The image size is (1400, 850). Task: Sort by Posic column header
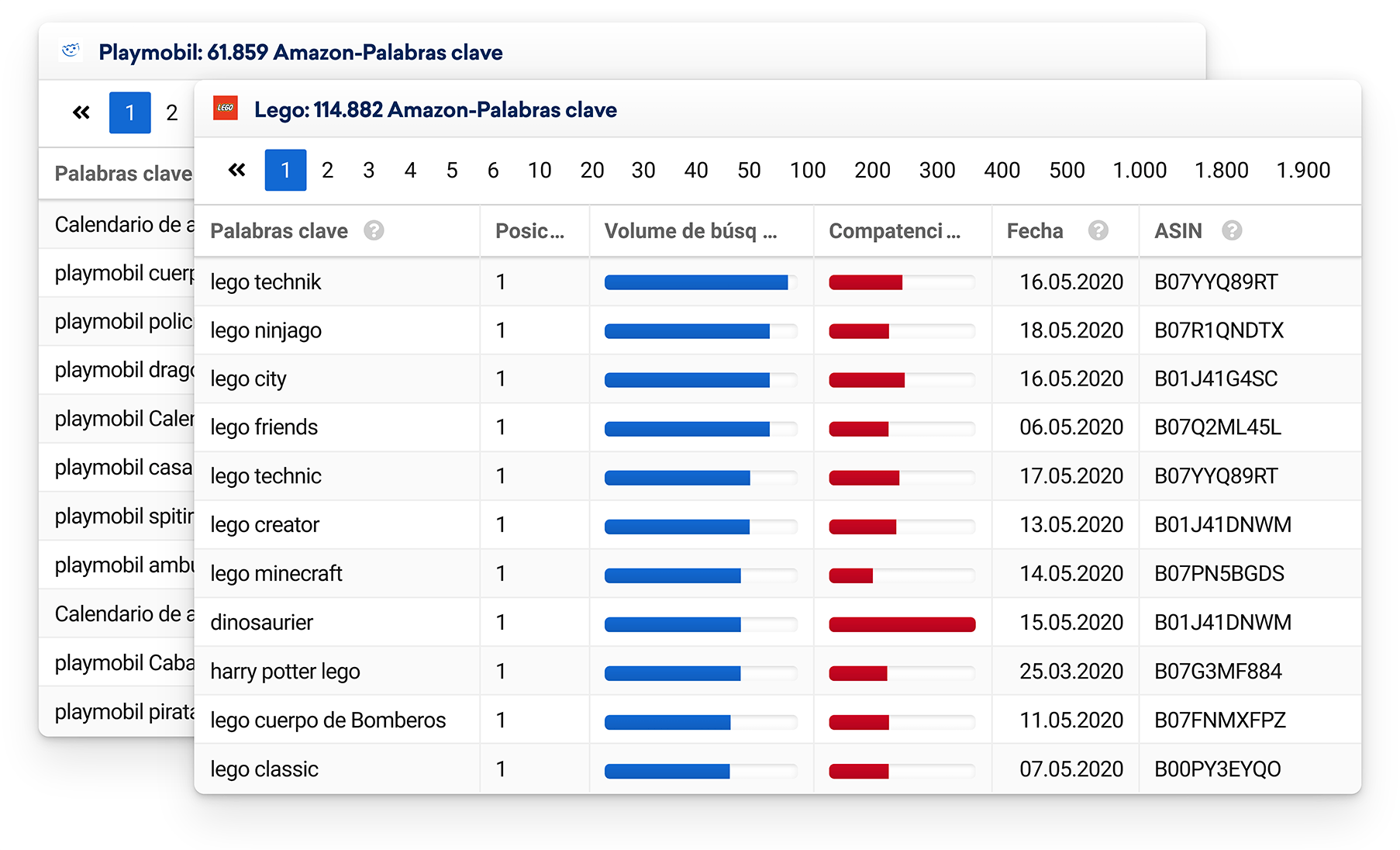coord(529,230)
